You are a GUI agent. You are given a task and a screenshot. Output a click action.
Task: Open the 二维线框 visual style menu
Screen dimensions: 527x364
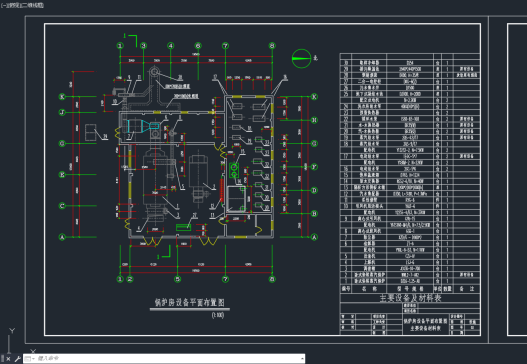[34, 5]
